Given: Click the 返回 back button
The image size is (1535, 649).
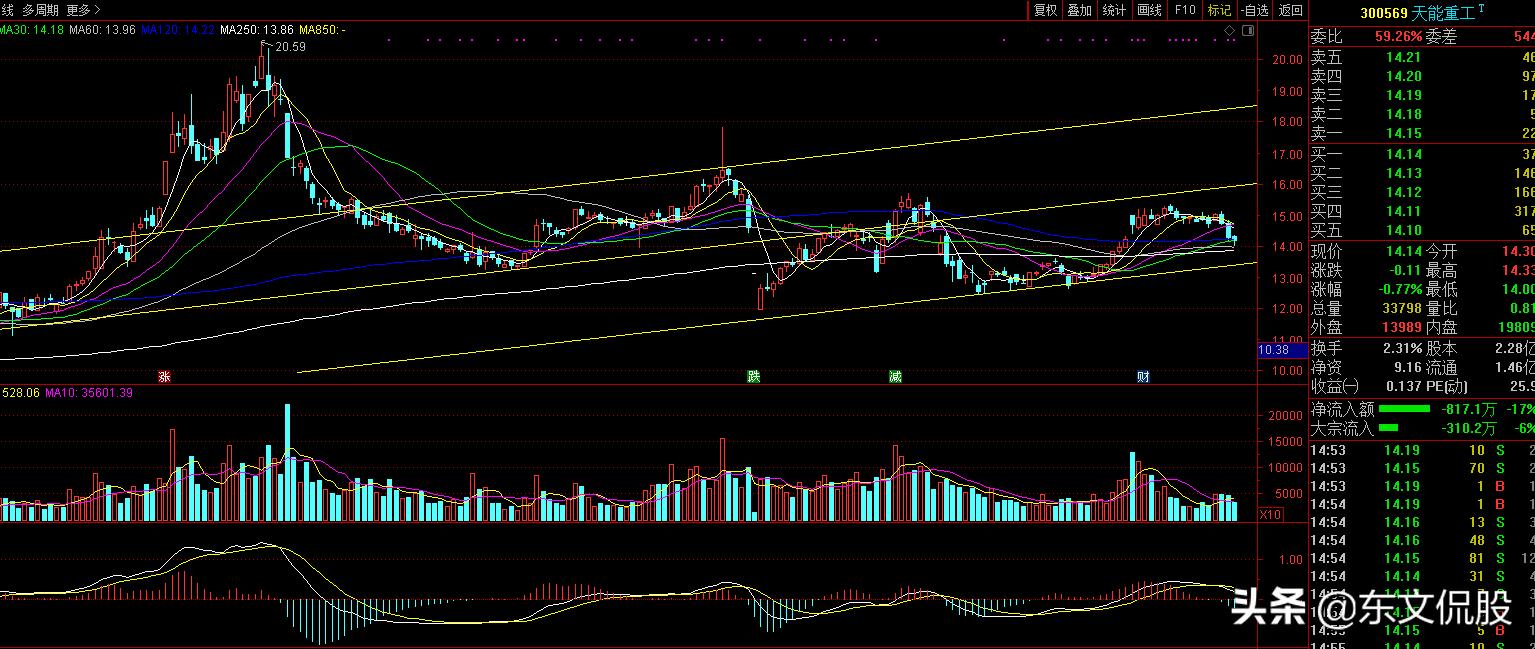Looking at the screenshot, I should click(x=1290, y=10).
